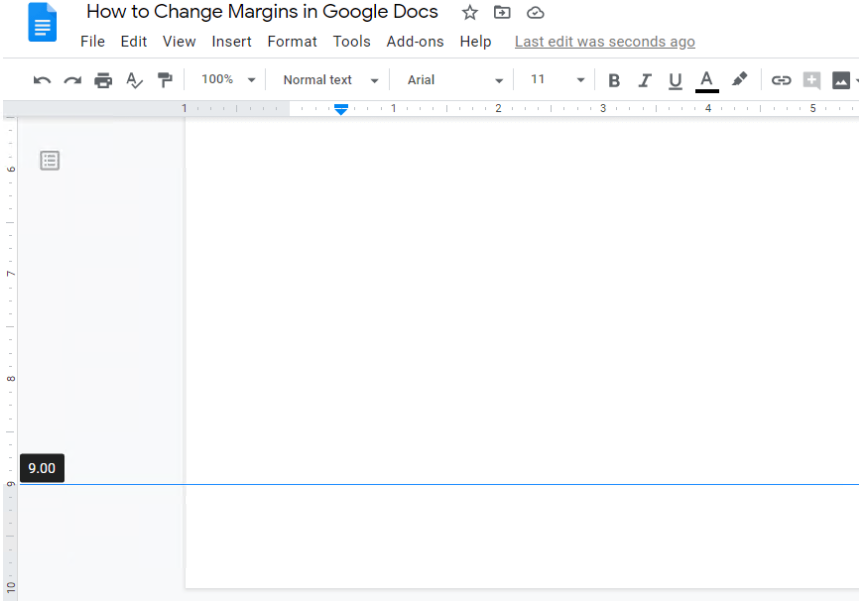Viewport: 861px width, 601px height.
Task: Show document outline icon in left panel
Action: click(x=50, y=160)
